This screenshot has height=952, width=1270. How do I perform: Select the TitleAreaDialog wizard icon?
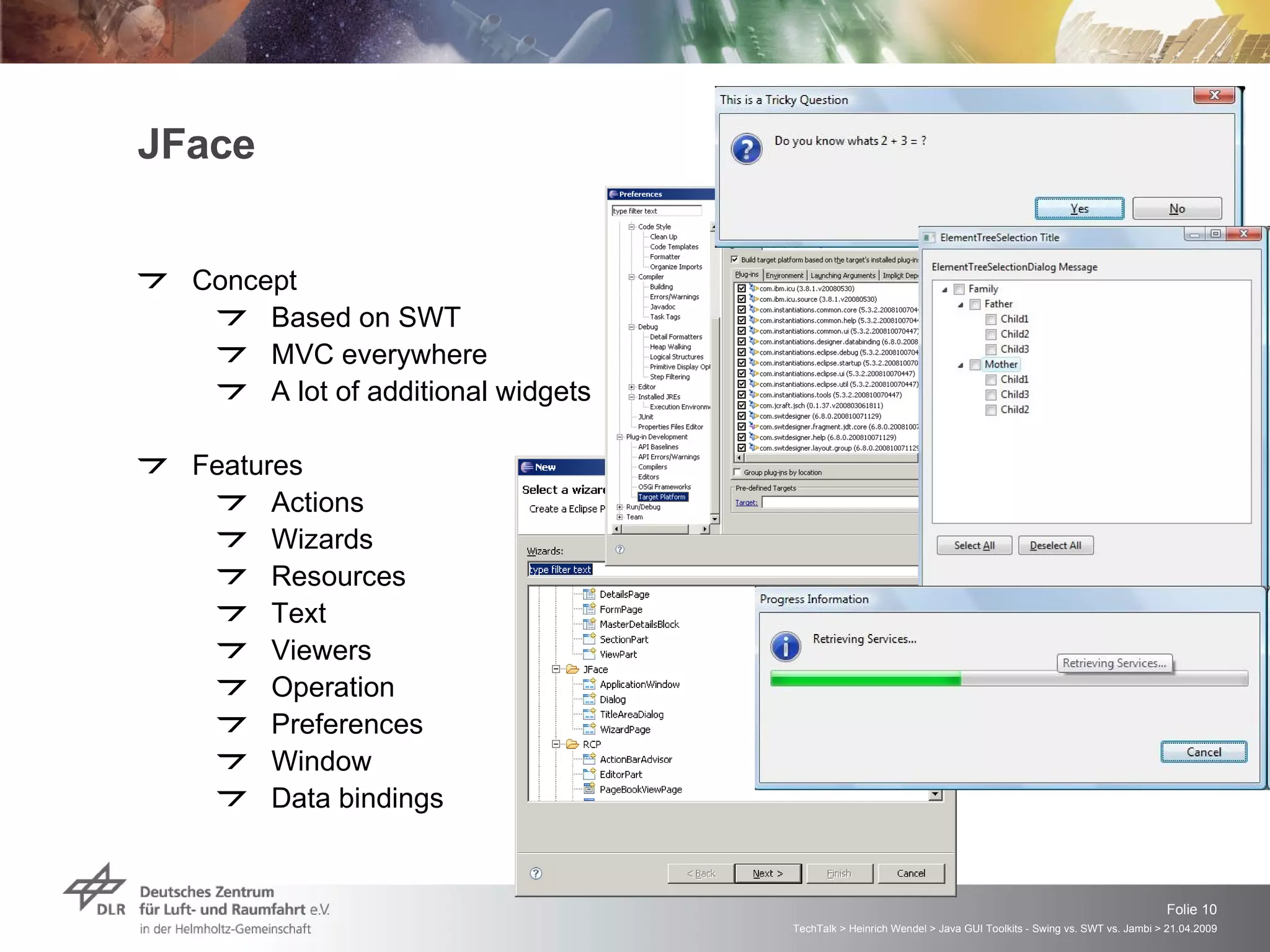[x=589, y=714]
